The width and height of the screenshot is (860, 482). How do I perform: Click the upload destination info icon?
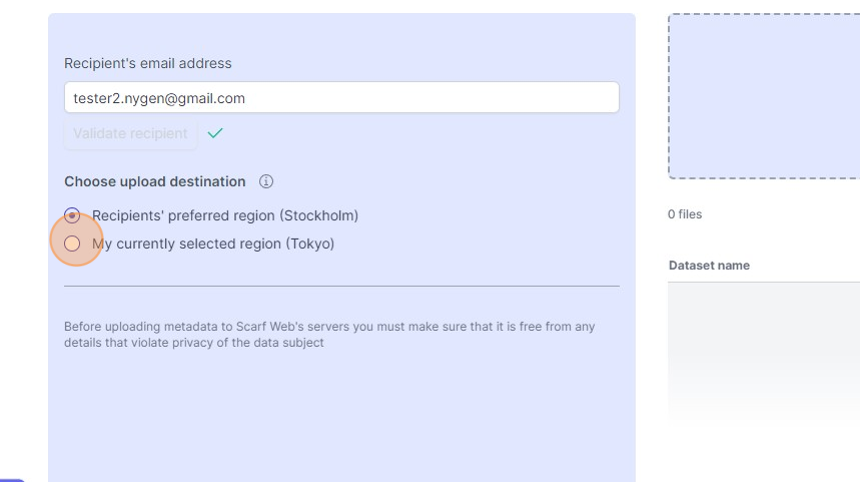click(266, 182)
